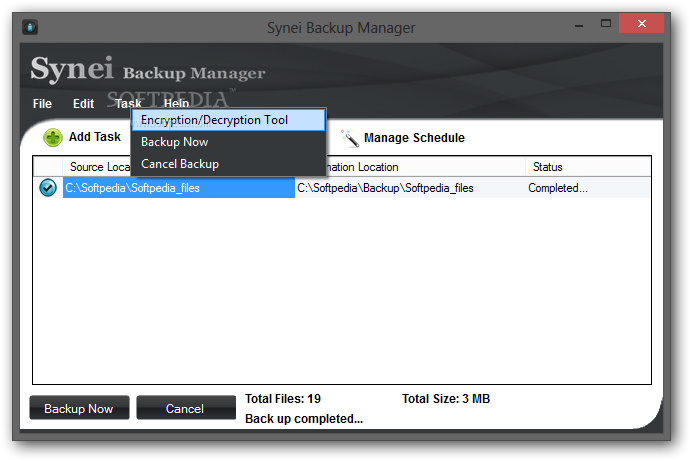
Task: Maximize the Synei Backup Manager window
Action: click(606, 23)
